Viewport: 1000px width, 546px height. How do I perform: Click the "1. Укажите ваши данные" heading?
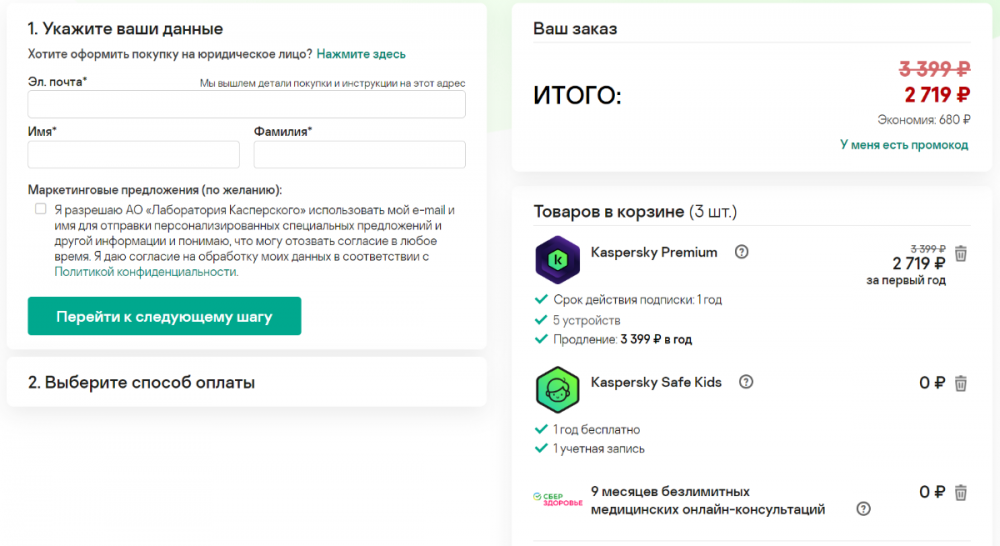pos(125,28)
